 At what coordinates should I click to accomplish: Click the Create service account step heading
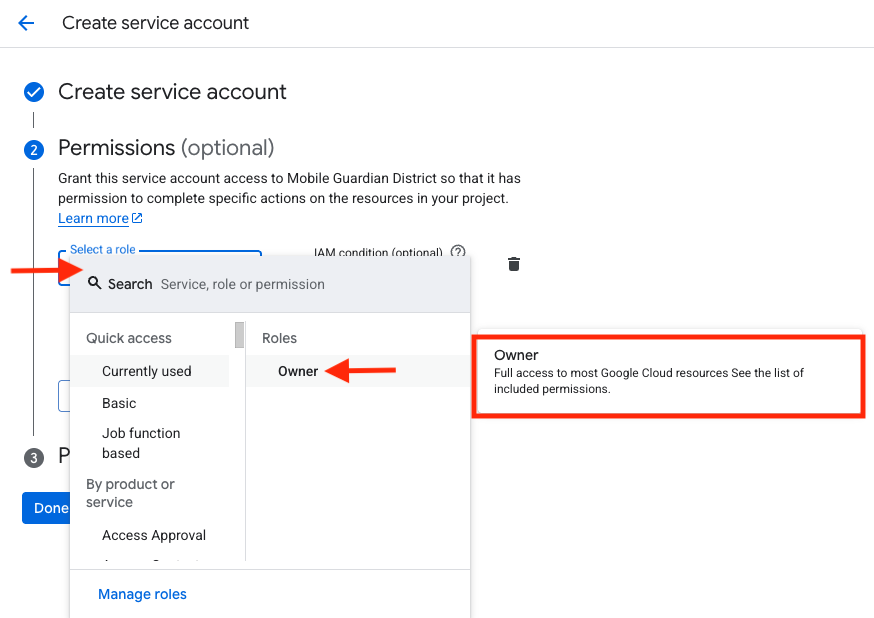click(x=172, y=92)
